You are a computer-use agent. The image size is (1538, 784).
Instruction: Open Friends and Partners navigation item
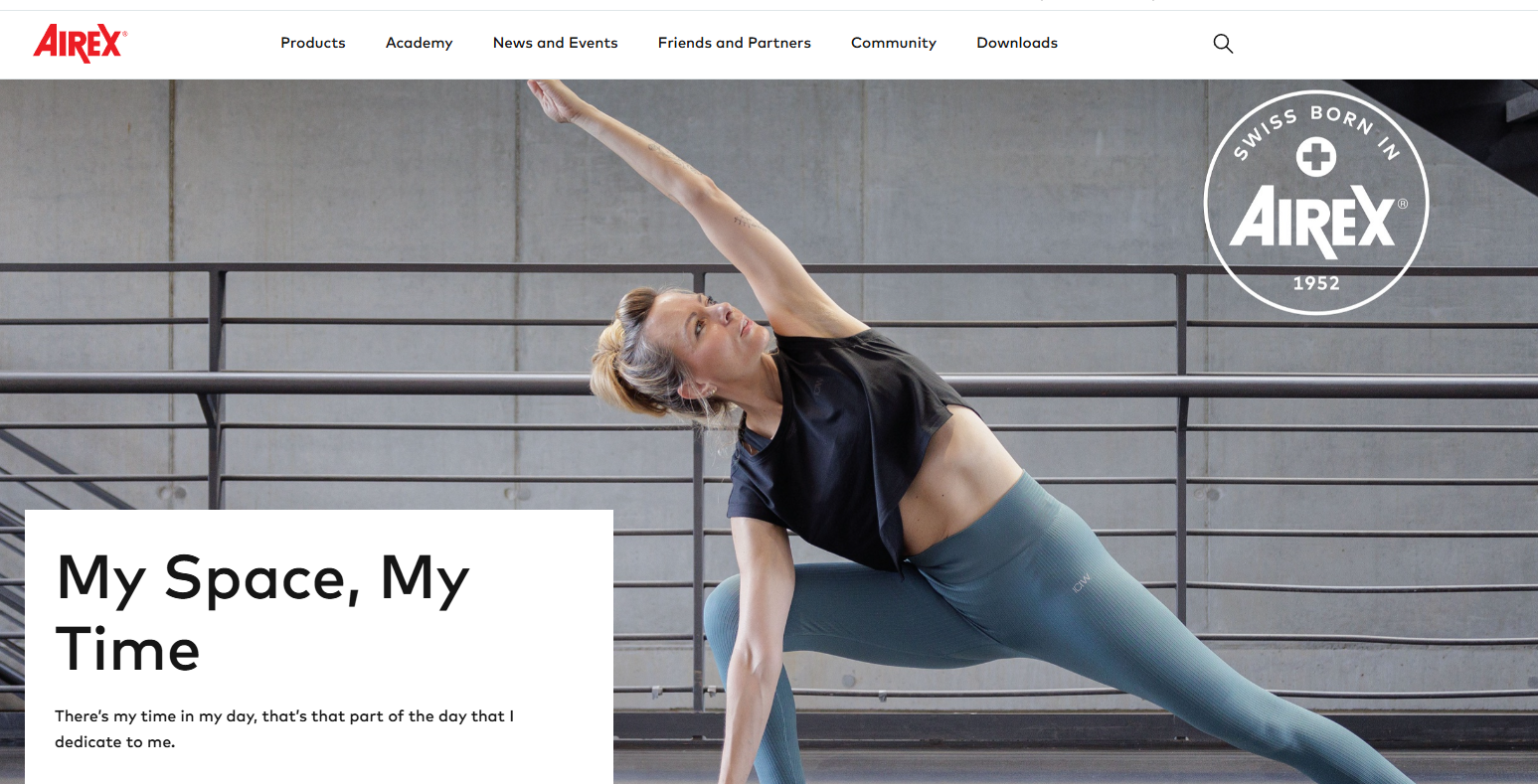(735, 43)
